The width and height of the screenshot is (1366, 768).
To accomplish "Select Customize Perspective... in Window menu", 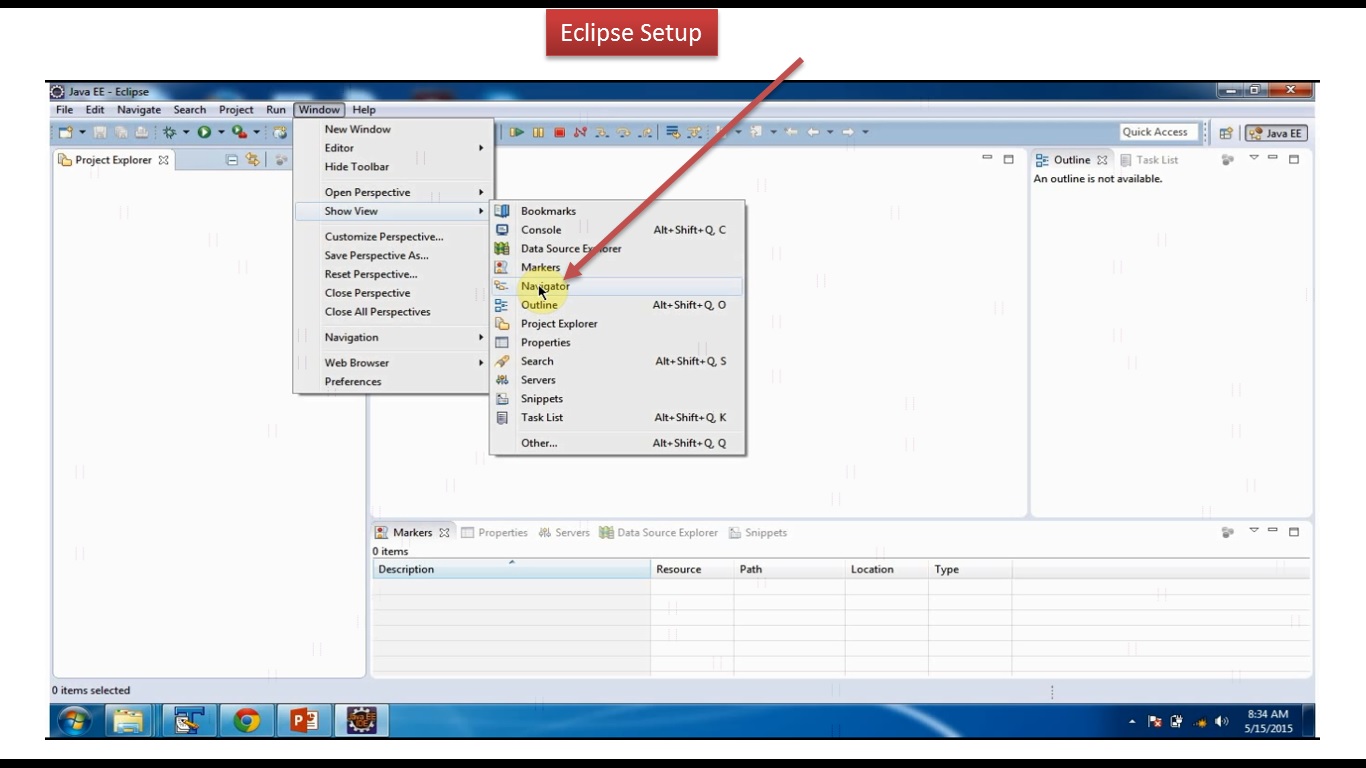I will pyautogui.click(x=392, y=237).
